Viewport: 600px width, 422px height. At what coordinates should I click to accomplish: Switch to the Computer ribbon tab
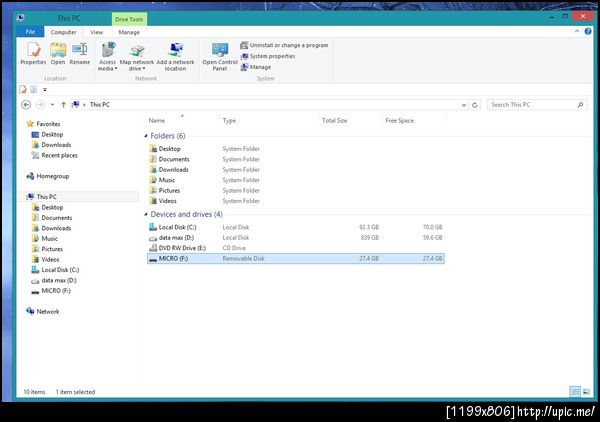coord(63,32)
